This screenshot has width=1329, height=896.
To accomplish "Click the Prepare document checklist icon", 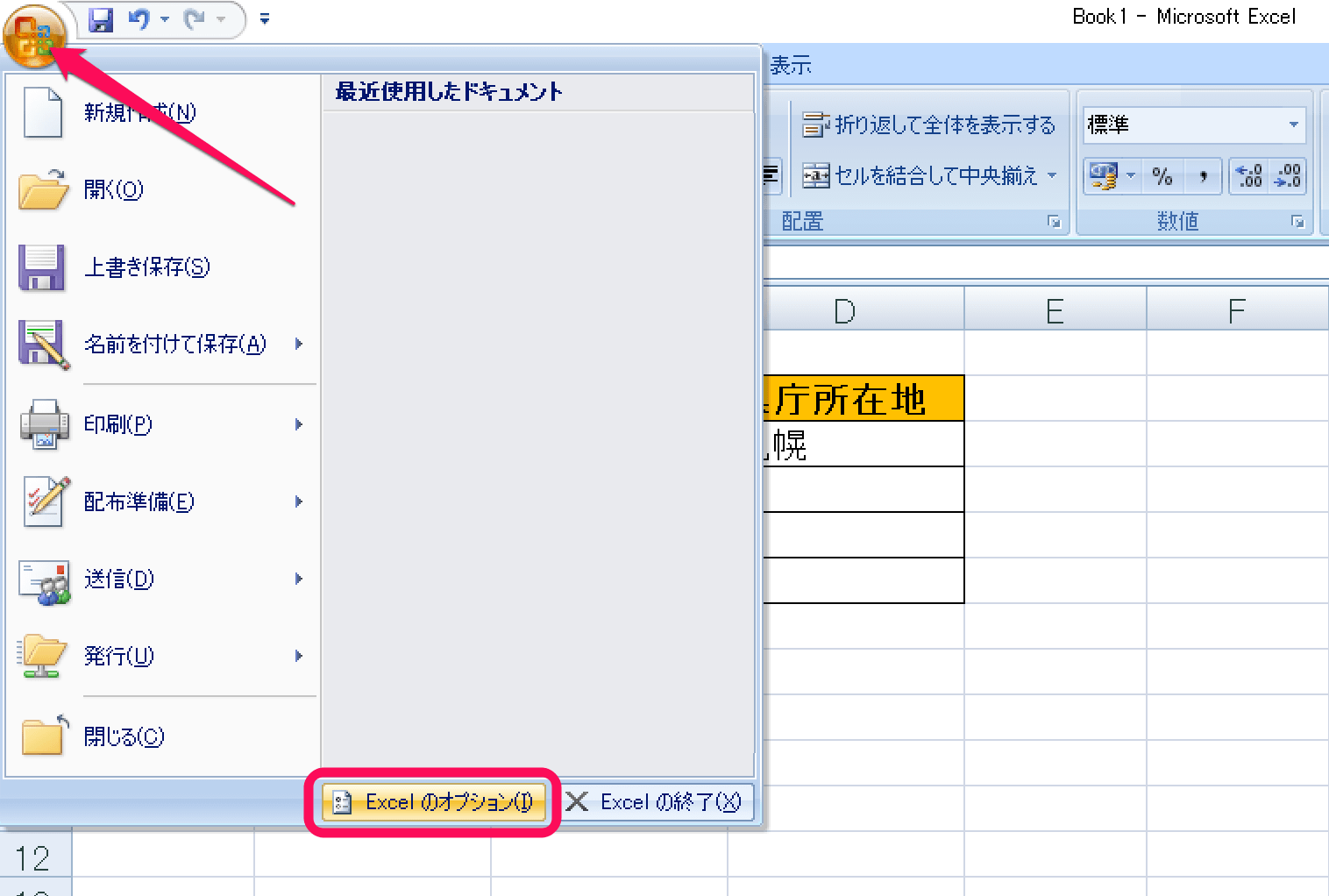I will (46, 501).
